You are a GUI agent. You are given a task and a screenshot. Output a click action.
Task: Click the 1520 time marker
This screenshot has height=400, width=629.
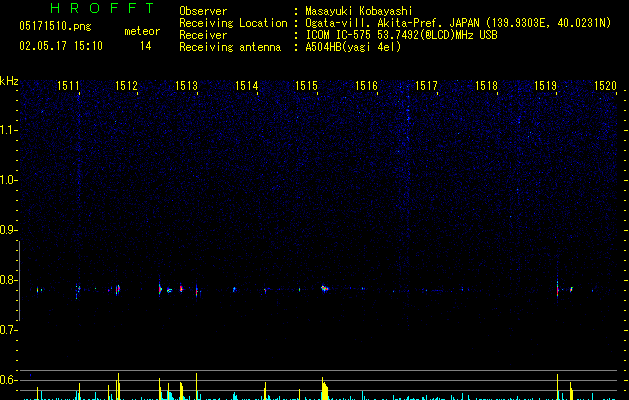pyautogui.click(x=605, y=86)
